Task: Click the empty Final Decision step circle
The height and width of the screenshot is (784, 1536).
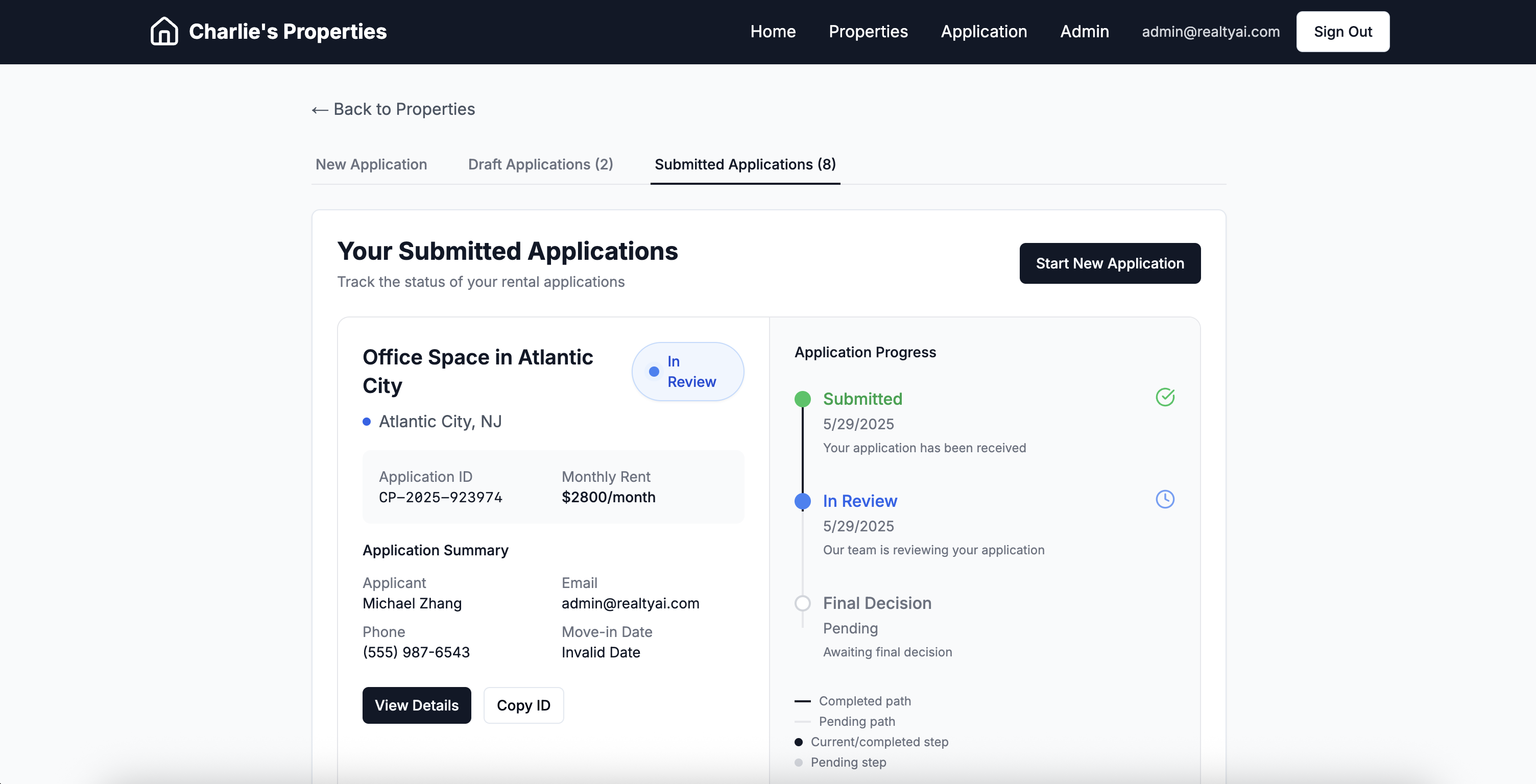Action: [803, 603]
